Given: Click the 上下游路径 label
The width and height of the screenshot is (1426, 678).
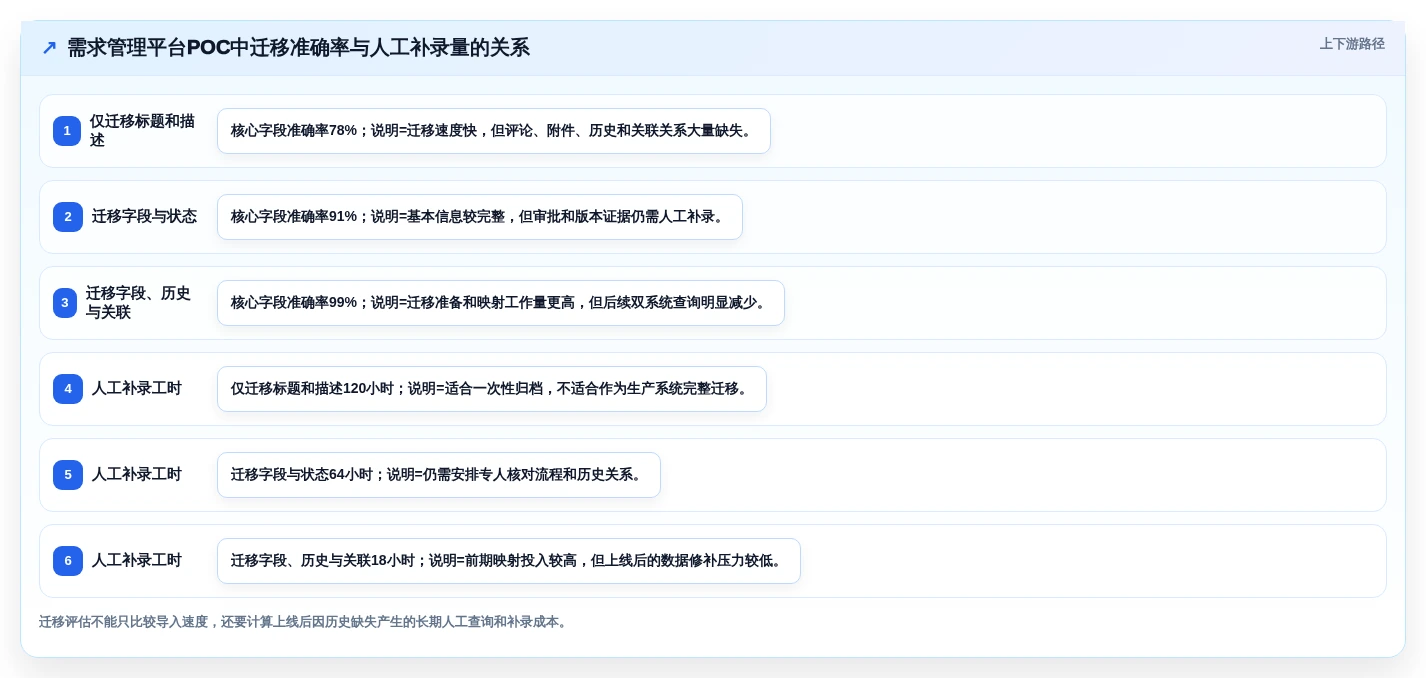Looking at the screenshot, I should (1352, 44).
